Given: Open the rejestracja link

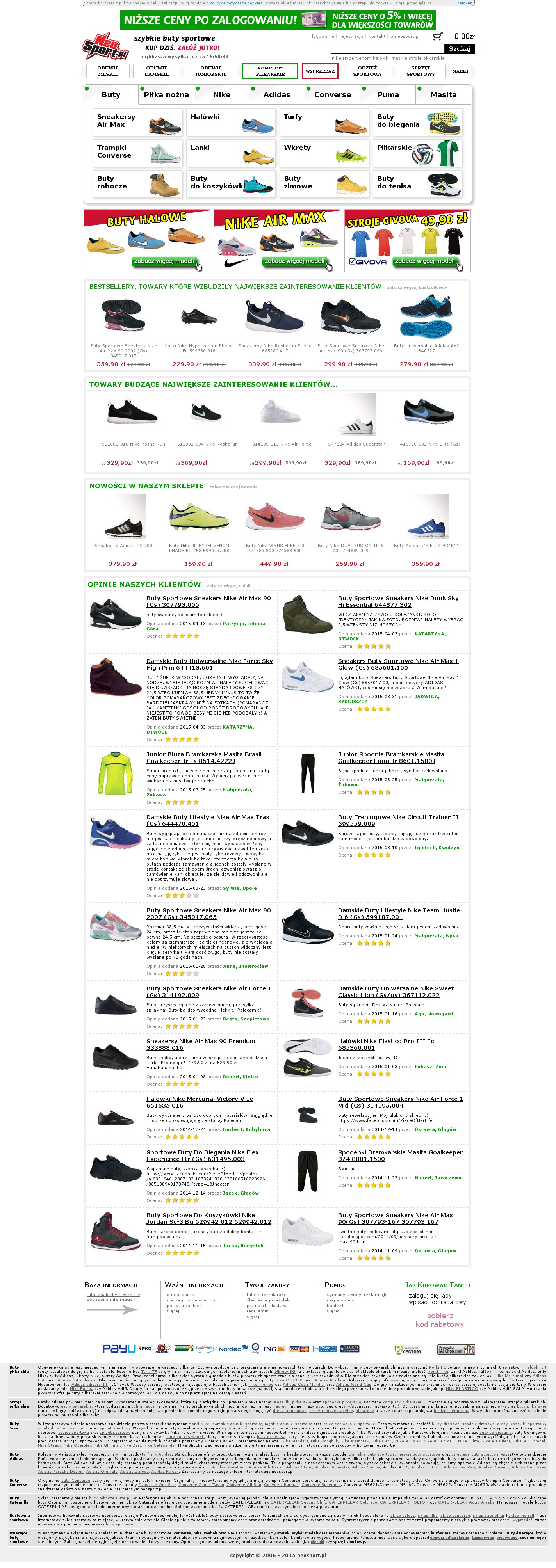Looking at the screenshot, I should tap(351, 36).
